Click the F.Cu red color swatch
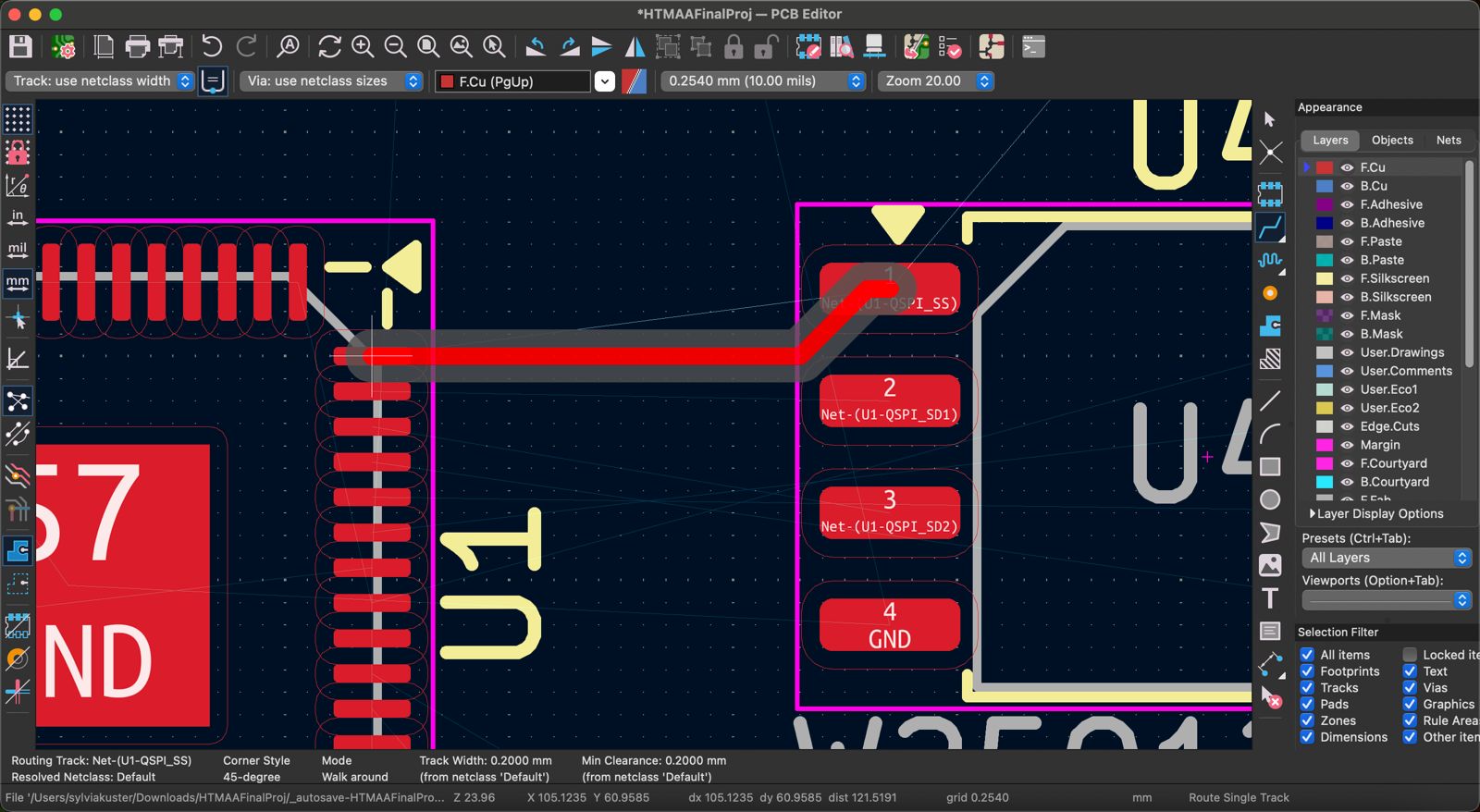Screen dimensions: 1480x812 pos(1325,167)
